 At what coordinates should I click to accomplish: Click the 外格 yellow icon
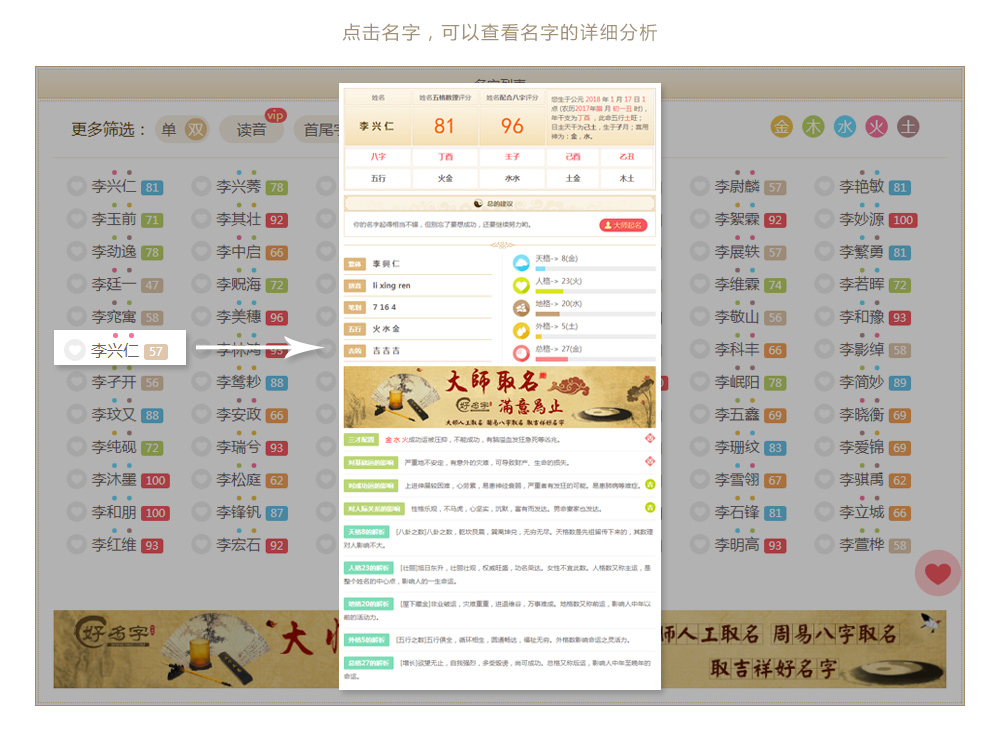[521, 330]
